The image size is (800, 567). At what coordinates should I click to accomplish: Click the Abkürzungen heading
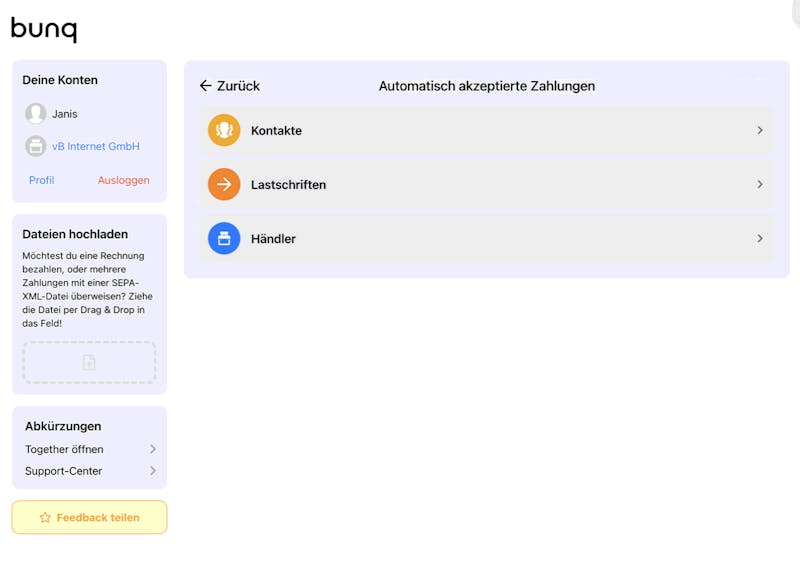(x=63, y=426)
